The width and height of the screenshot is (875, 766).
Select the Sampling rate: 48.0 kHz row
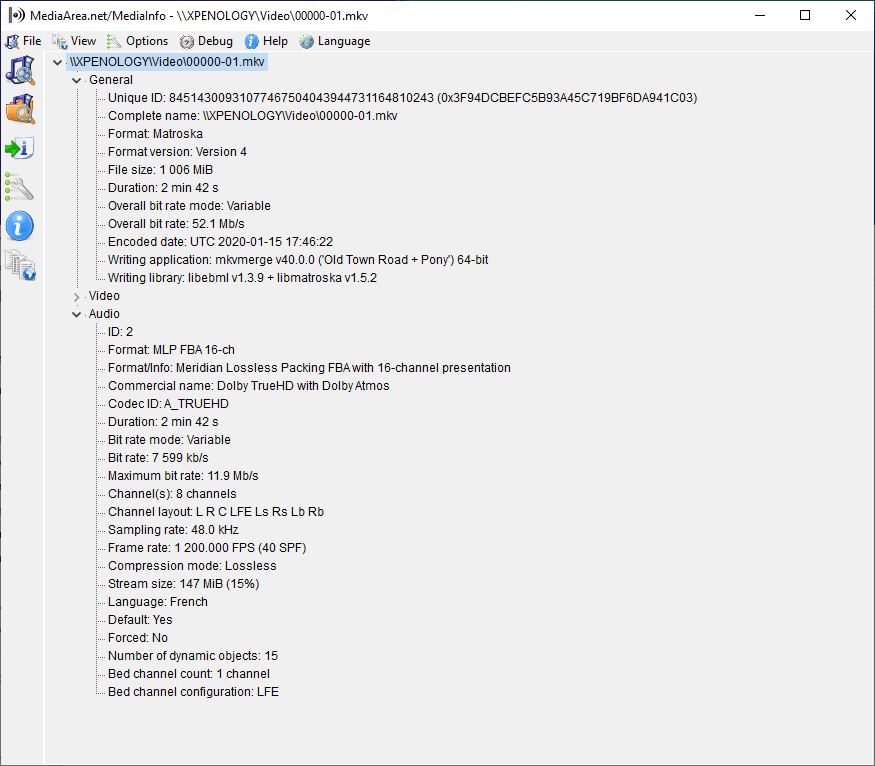pos(173,529)
